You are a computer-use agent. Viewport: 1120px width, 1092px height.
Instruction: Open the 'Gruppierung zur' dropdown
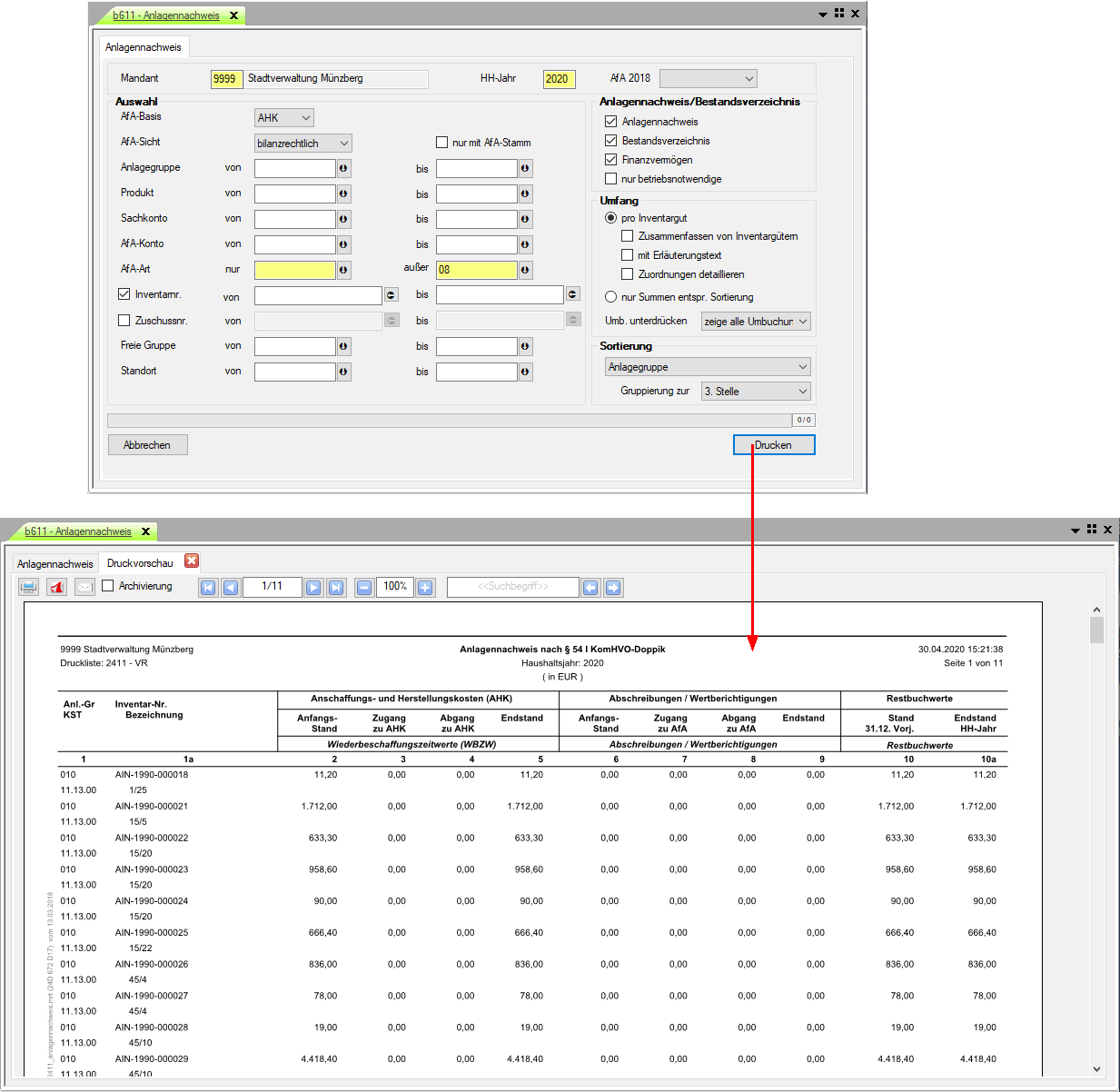756,392
